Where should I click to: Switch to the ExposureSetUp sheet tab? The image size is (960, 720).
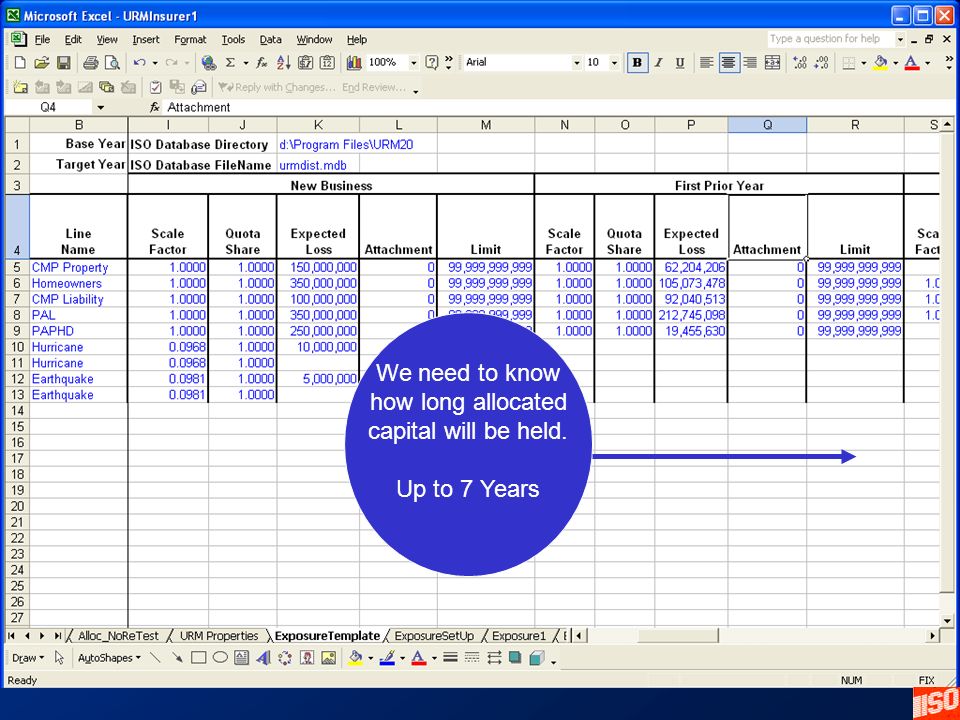(x=434, y=636)
